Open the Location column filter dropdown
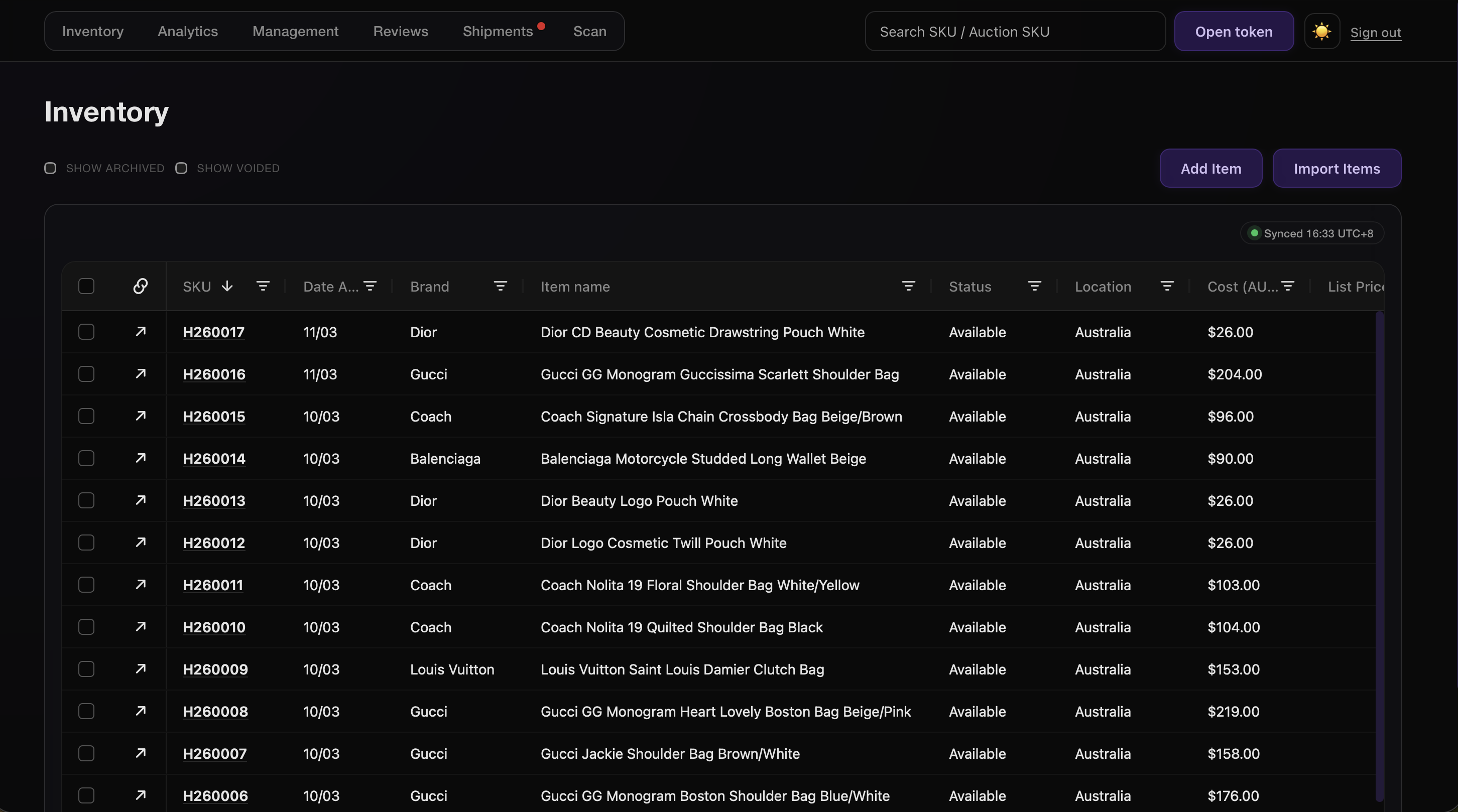The height and width of the screenshot is (812, 1458). click(x=1166, y=287)
